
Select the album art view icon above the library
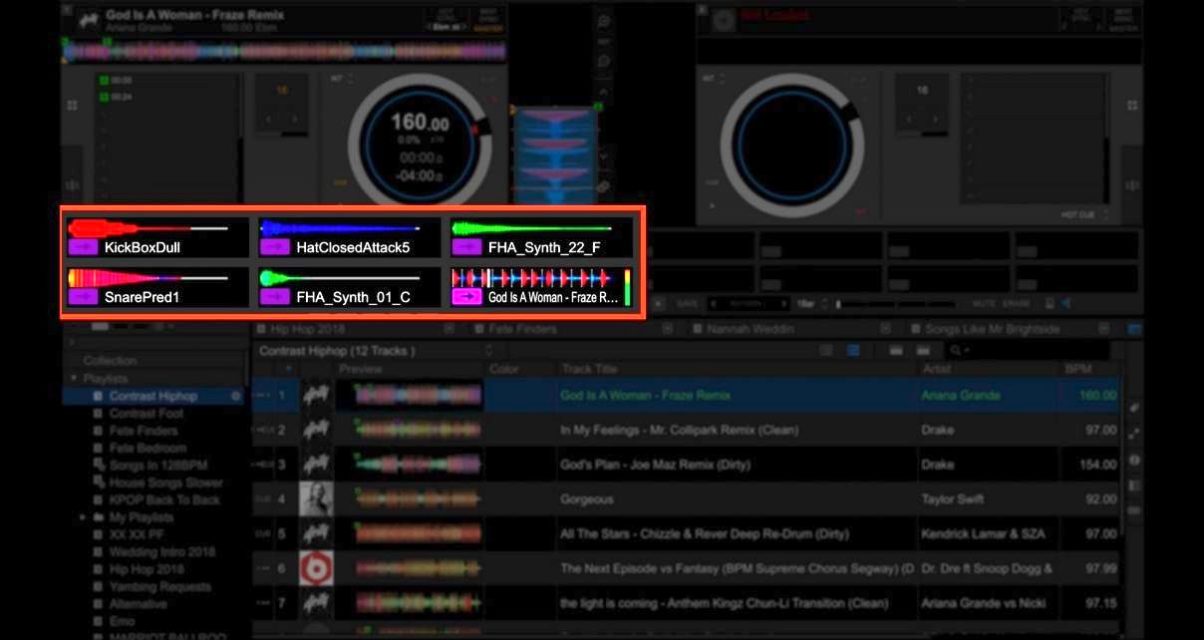click(896, 350)
